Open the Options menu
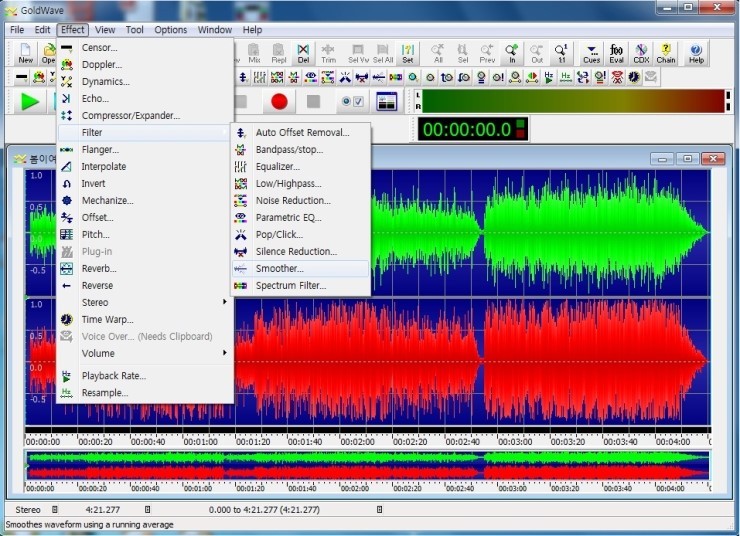 pyautogui.click(x=171, y=30)
